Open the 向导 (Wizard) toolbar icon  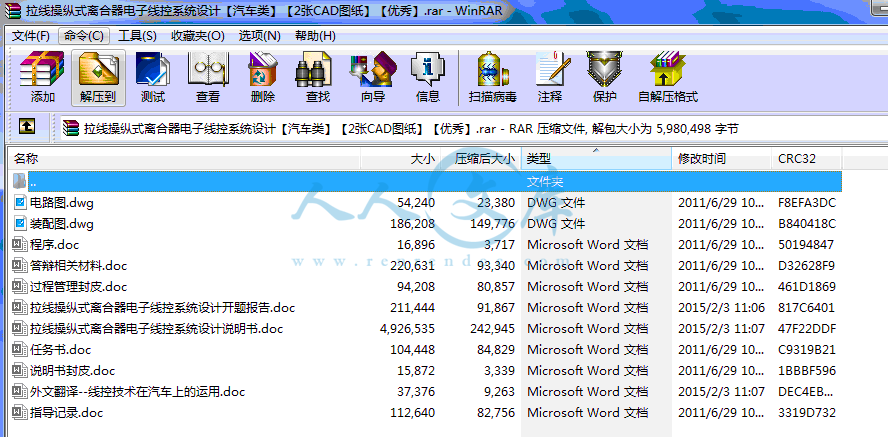coord(373,69)
